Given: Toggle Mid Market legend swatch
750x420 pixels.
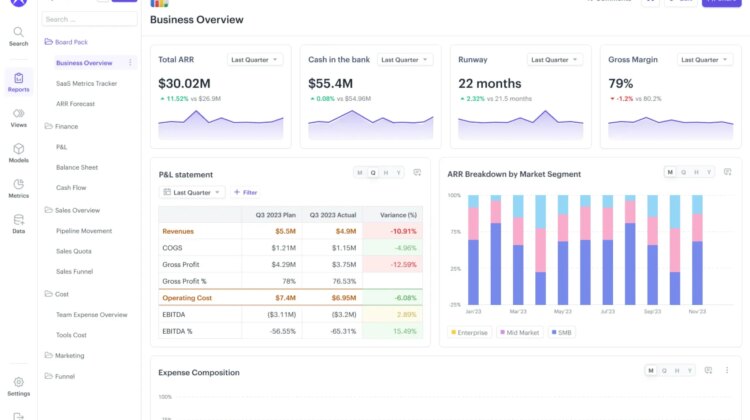Looking at the screenshot, I should (x=502, y=332).
